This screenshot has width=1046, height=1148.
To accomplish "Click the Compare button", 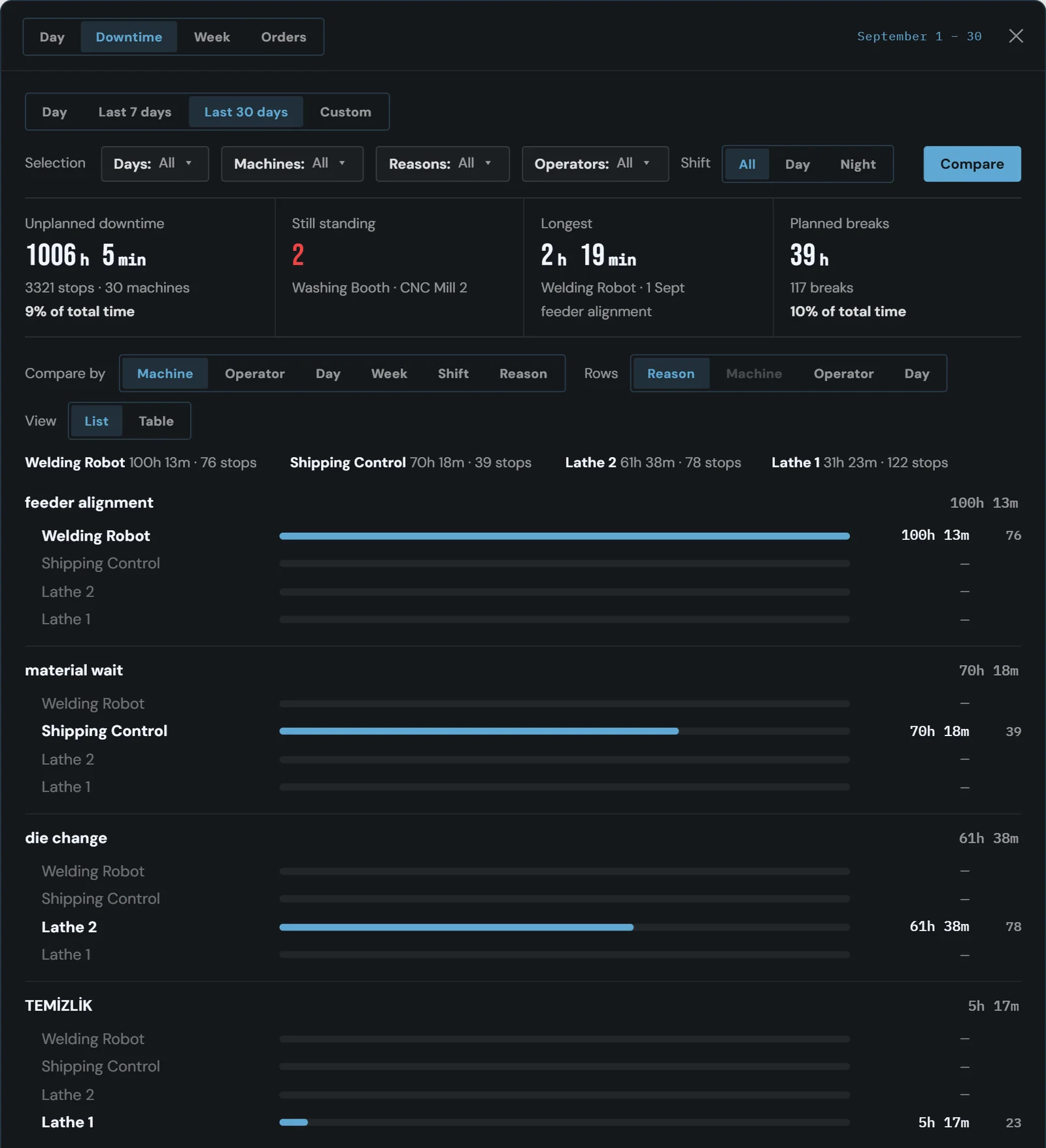I will (972, 163).
